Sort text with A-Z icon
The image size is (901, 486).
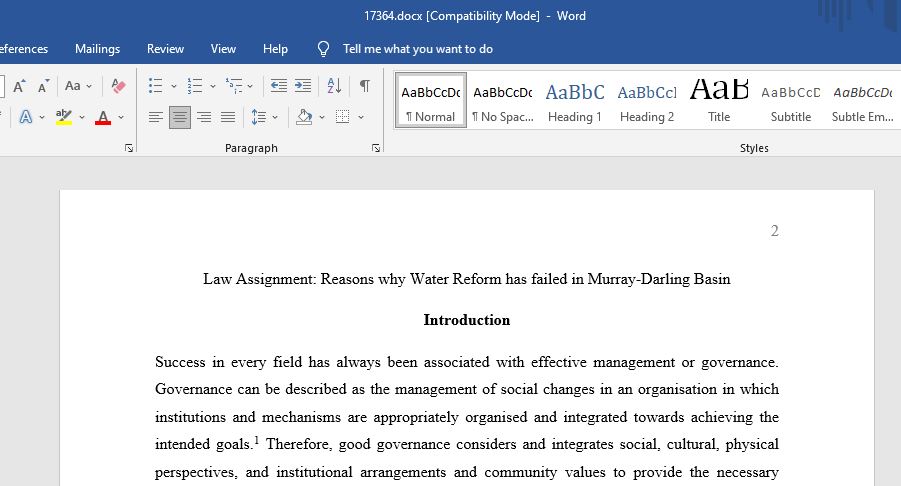[x=334, y=86]
